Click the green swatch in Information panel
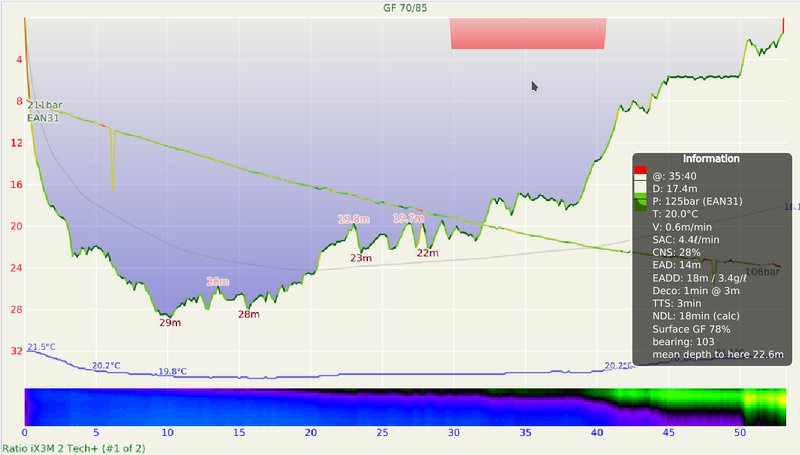Screen dimensions: 800x455 [641, 203]
